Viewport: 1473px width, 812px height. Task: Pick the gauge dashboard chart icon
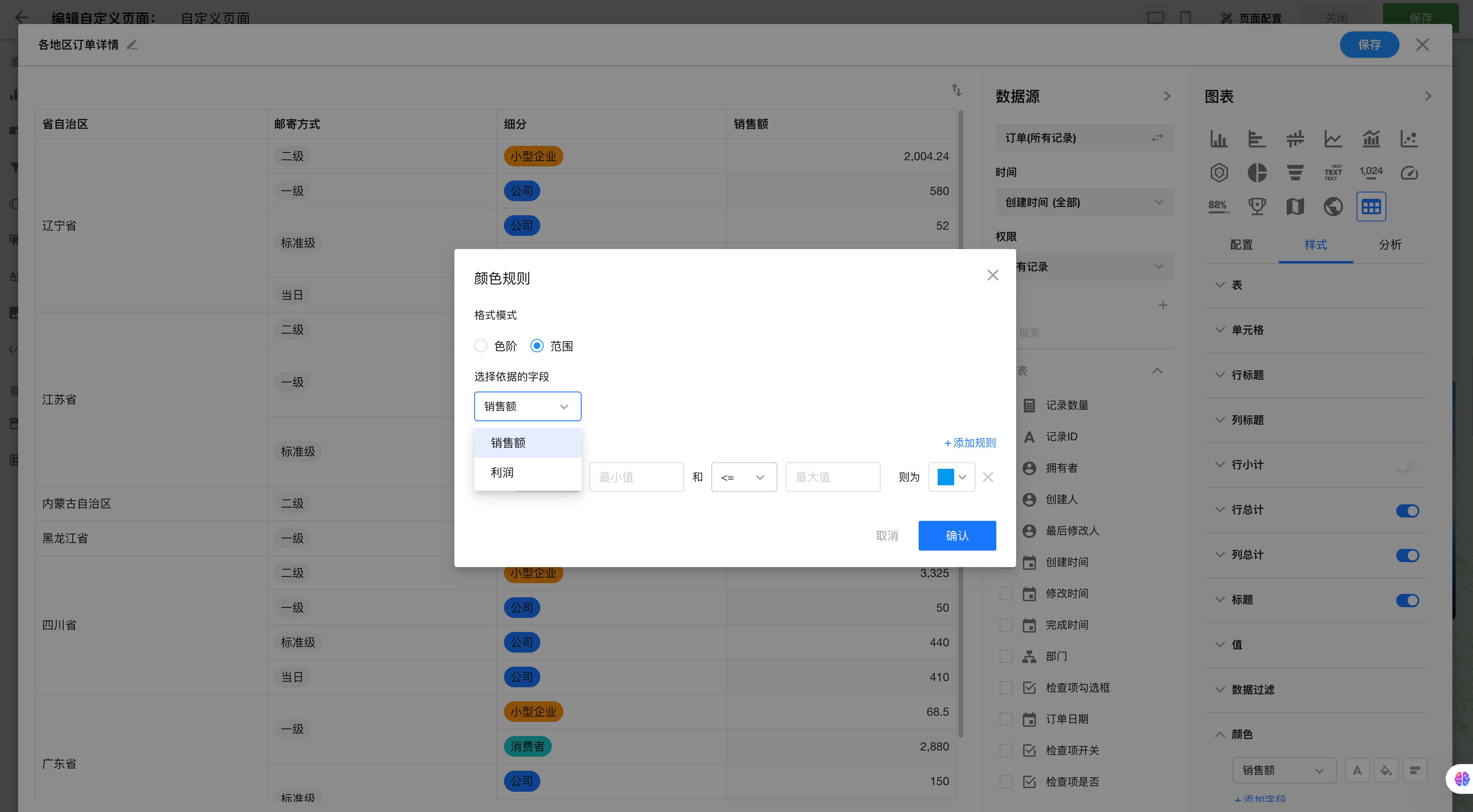[x=1409, y=172]
